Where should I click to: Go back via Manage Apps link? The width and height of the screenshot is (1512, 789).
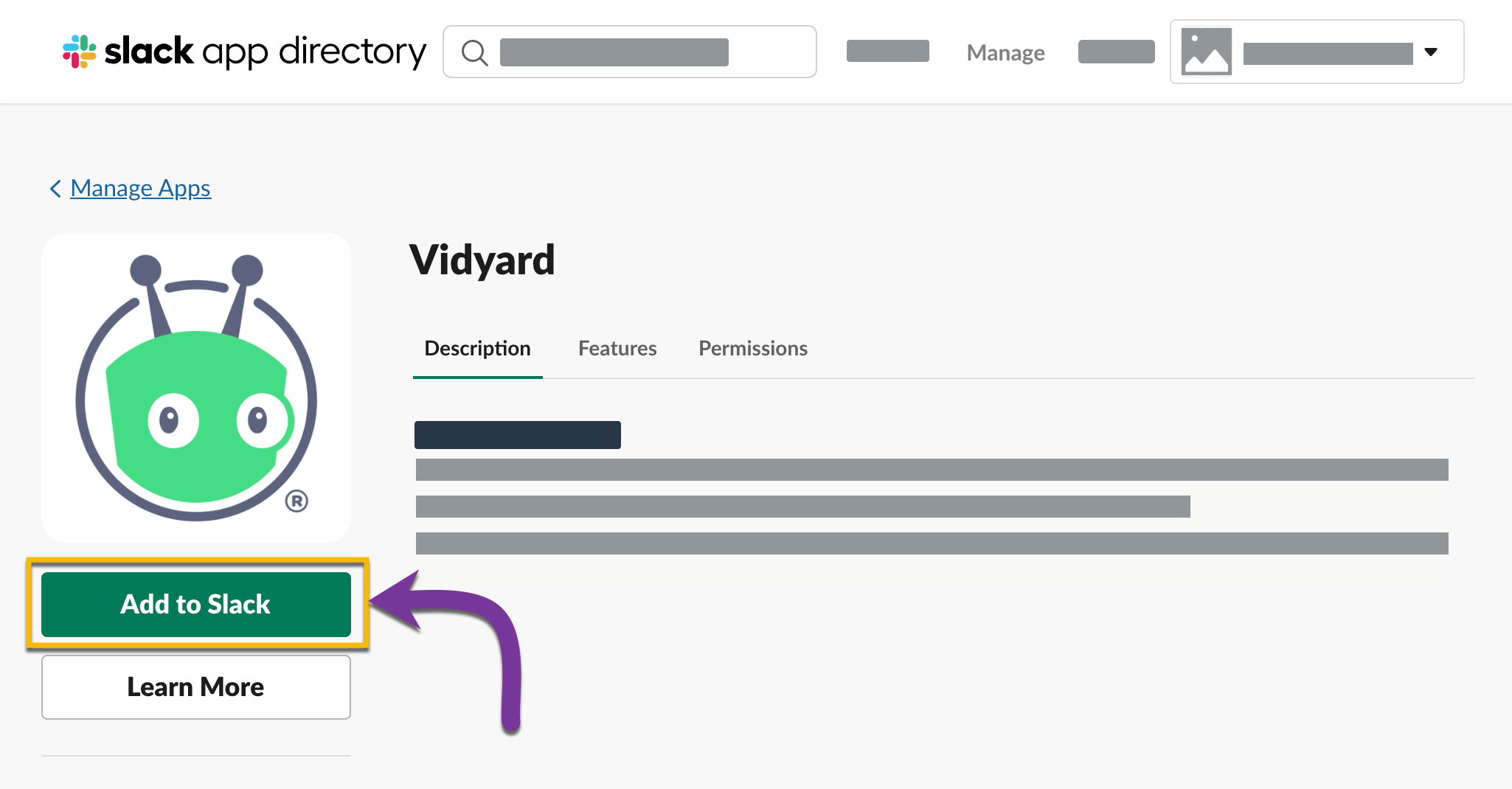[x=140, y=189]
